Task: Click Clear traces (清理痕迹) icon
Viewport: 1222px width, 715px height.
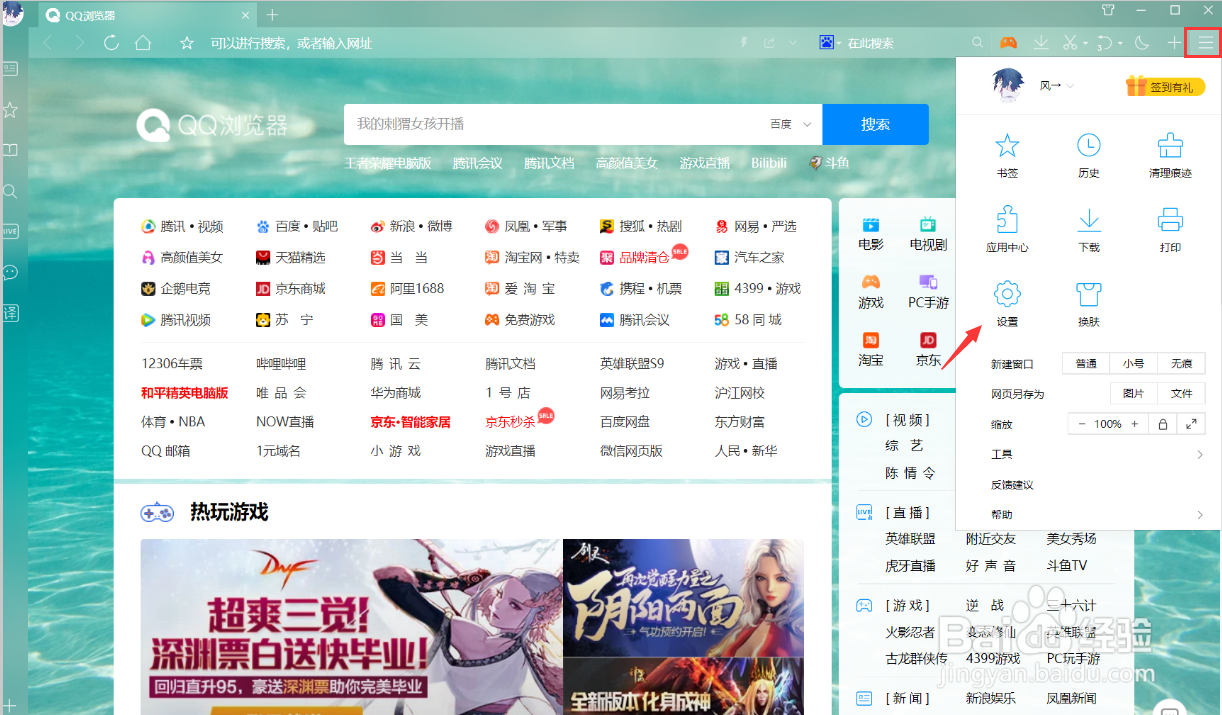Action: (1170, 156)
